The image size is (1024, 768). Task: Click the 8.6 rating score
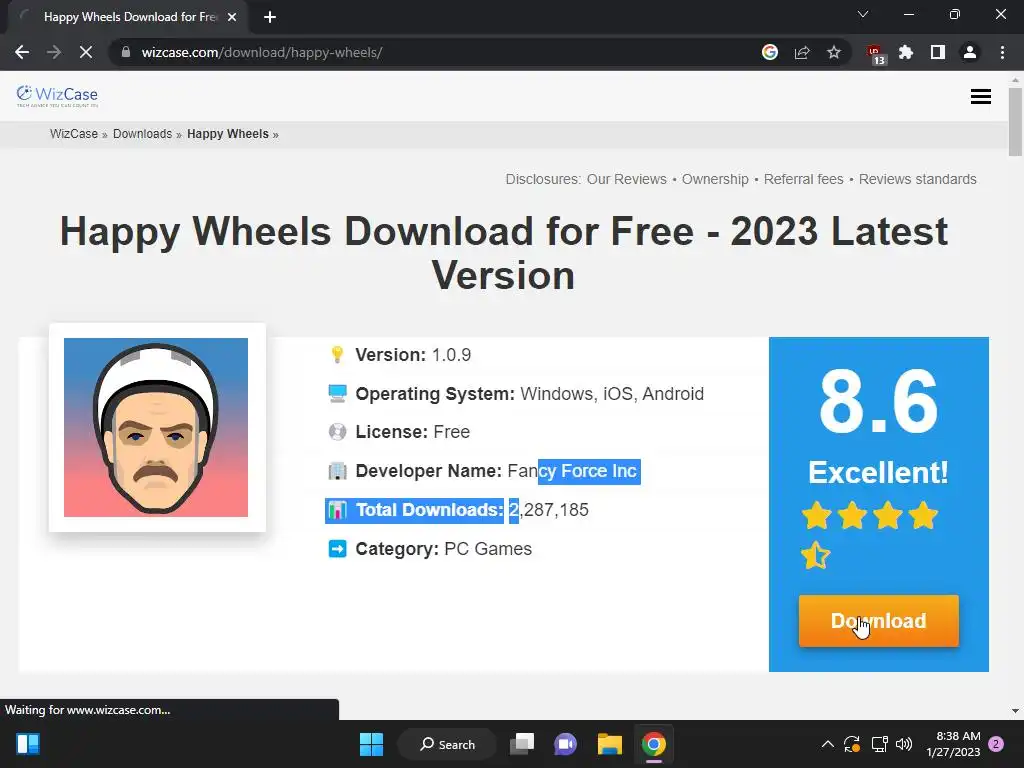coord(878,402)
